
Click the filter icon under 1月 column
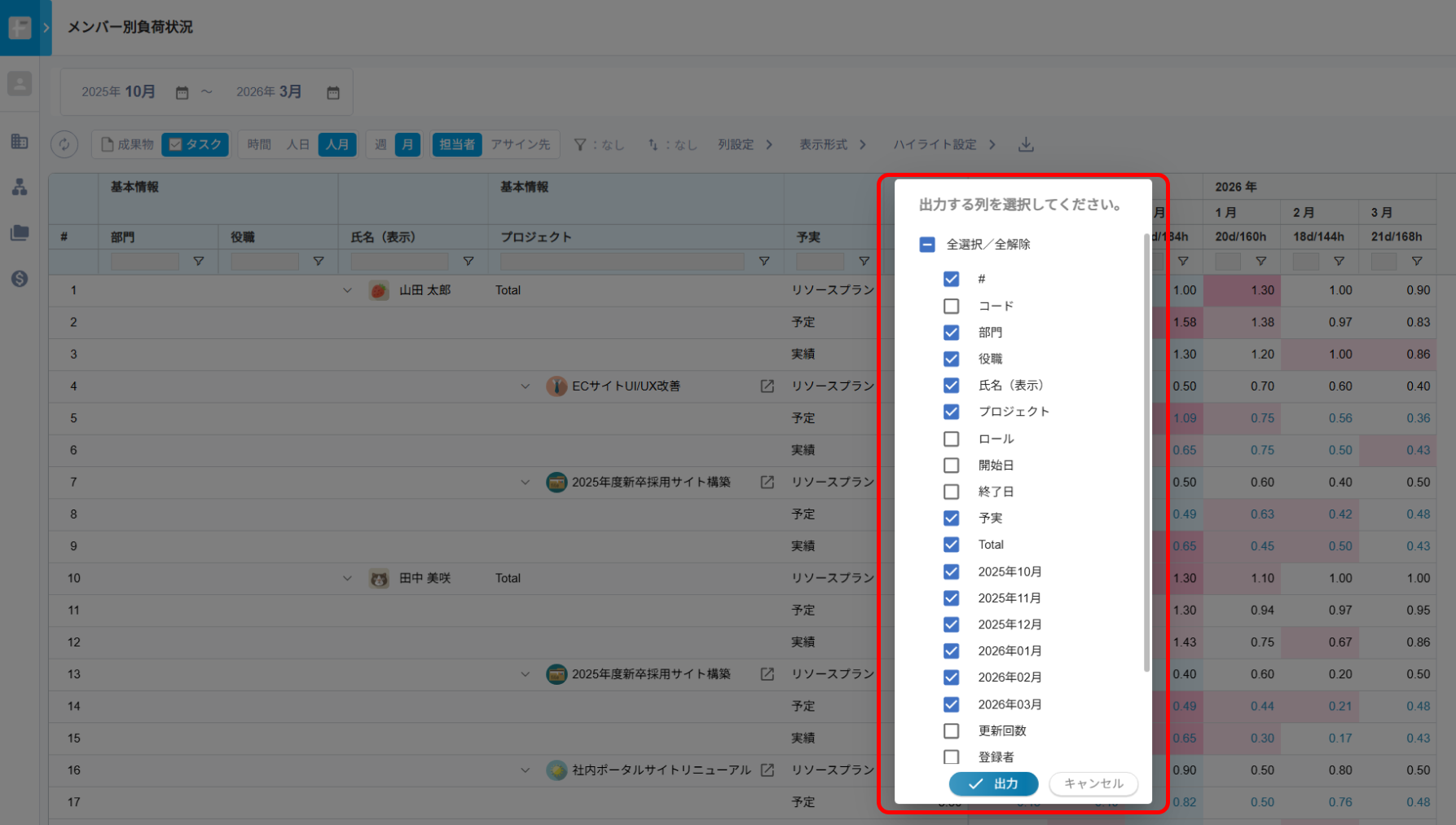1261,262
